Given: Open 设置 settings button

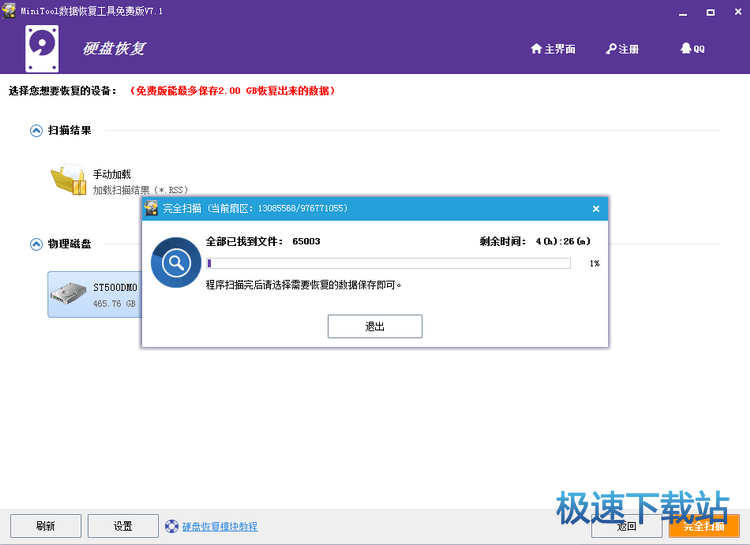Looking at the screenshot, I should pyautogui.click(x=123, y=526).
